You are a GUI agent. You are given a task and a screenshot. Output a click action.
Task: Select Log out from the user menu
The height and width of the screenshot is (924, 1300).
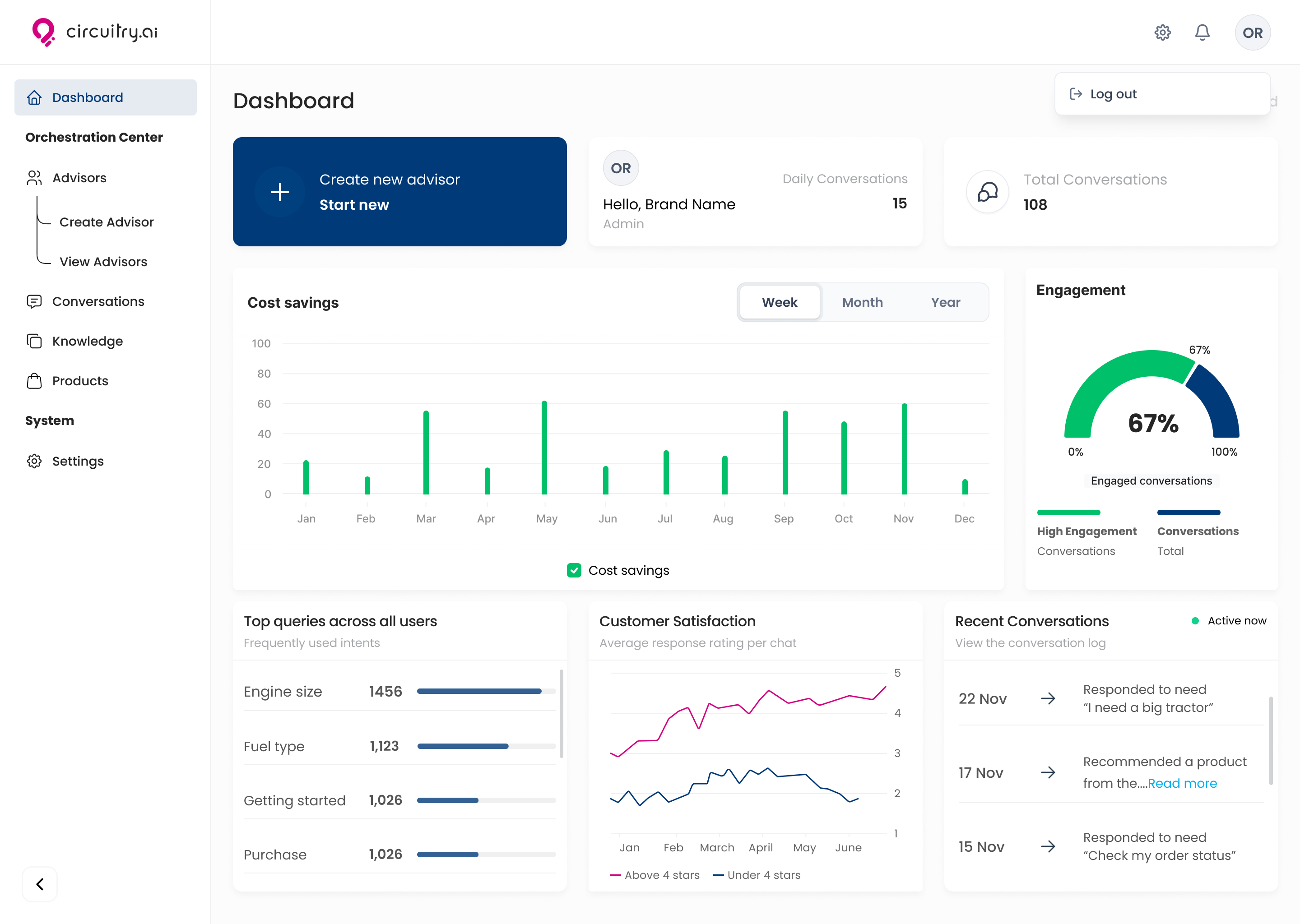point(1113,94)
